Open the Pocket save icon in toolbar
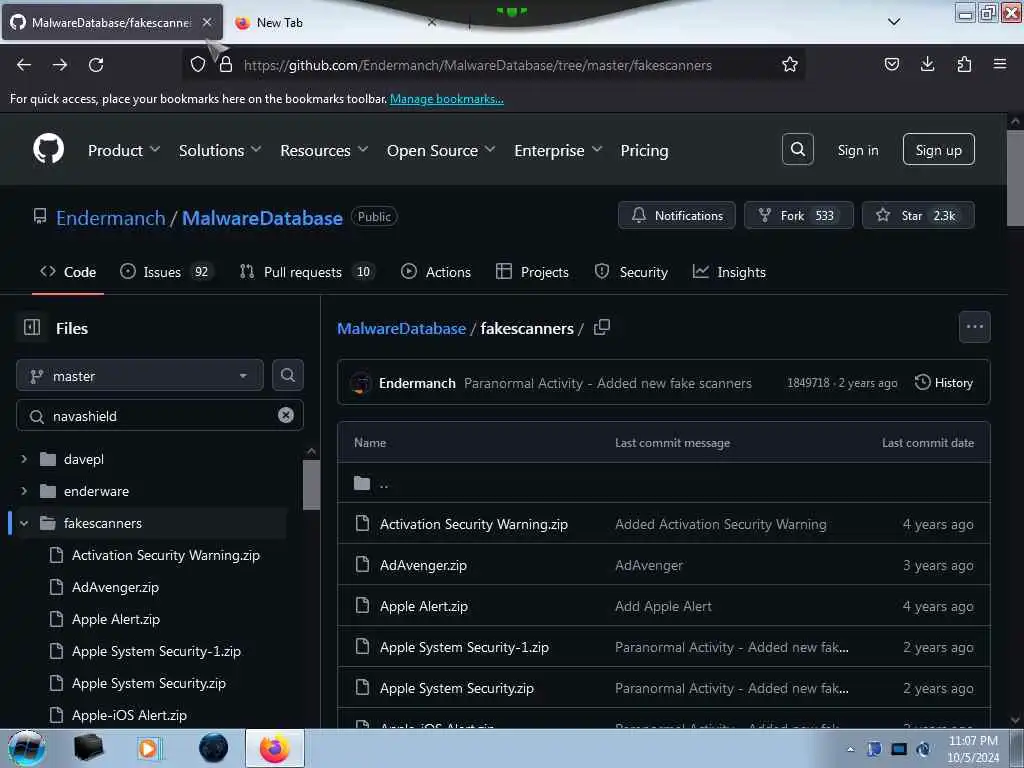Viewport: 1024px width, 768px height. tap(891, 64)
